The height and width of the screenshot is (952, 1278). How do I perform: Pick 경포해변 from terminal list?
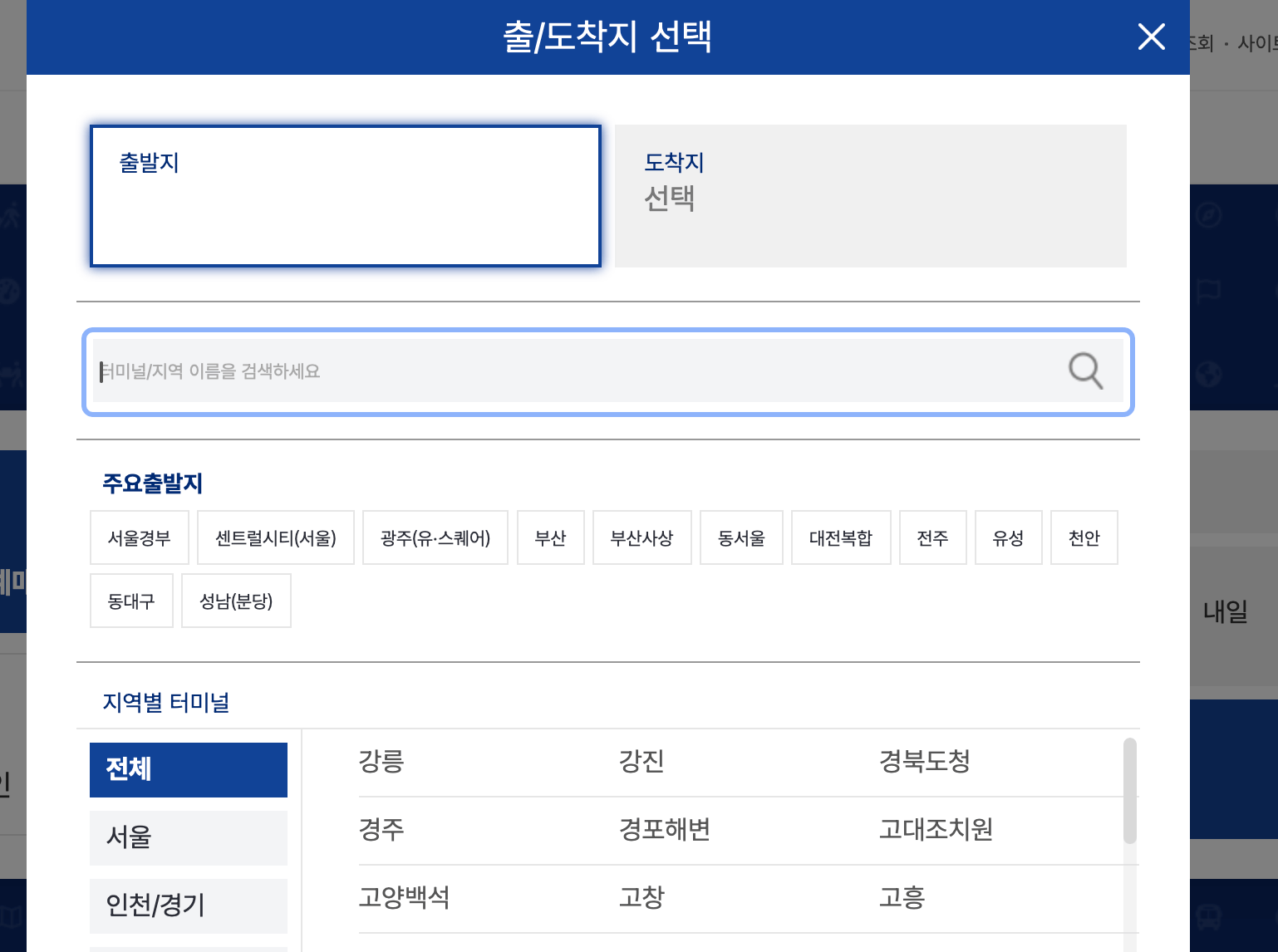click(x=665, y=829)
